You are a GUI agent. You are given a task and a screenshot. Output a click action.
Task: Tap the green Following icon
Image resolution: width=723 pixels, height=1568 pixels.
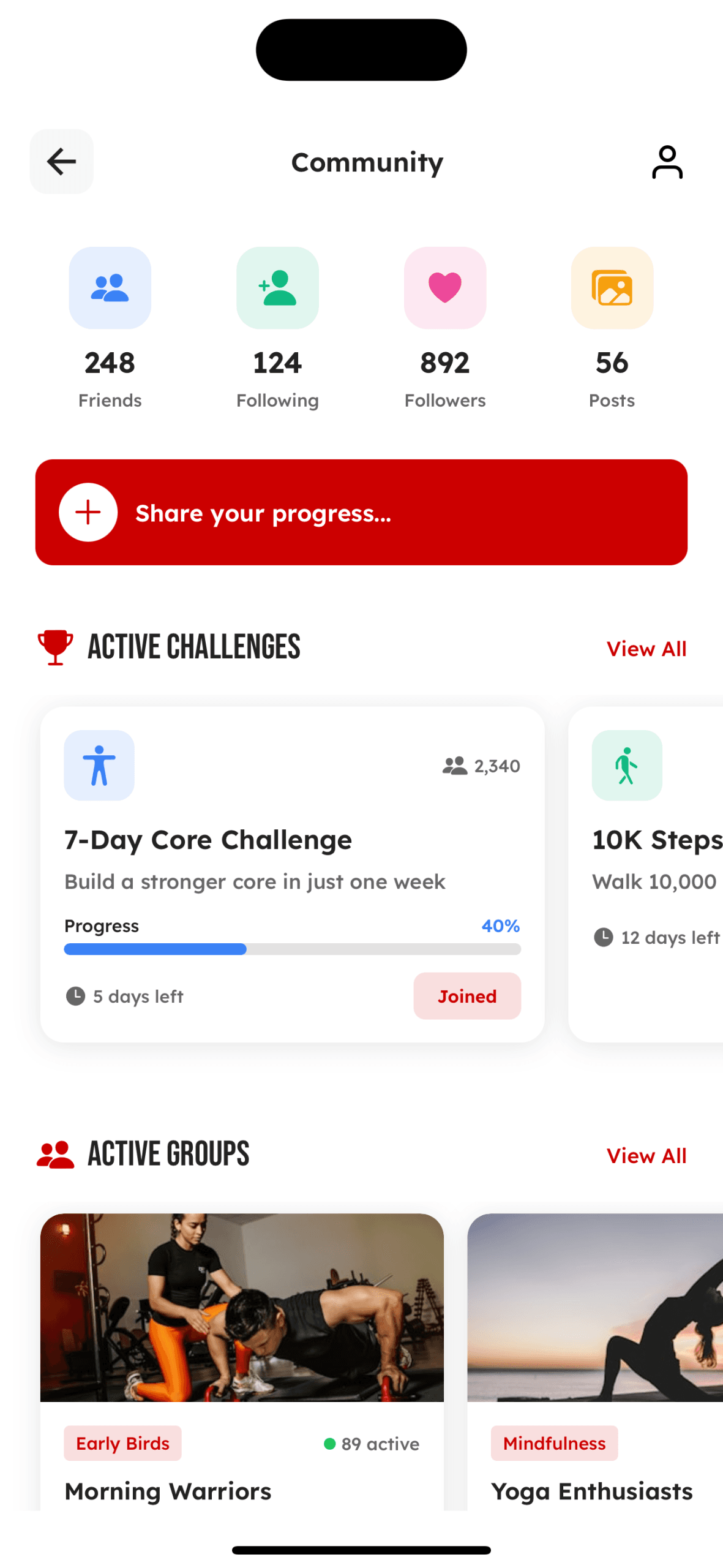click(277, 287)
